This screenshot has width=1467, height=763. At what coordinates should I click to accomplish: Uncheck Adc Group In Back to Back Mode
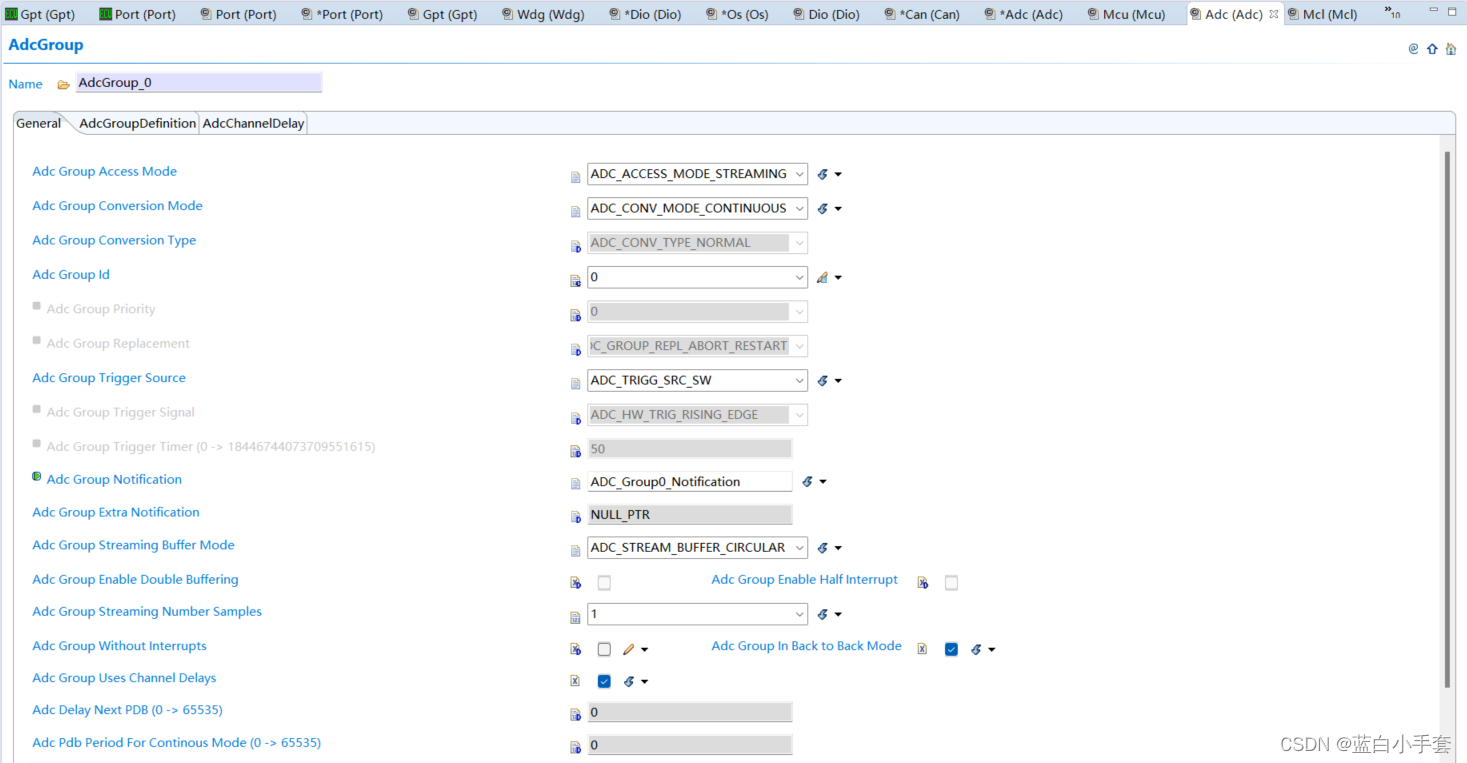(951, 649)
